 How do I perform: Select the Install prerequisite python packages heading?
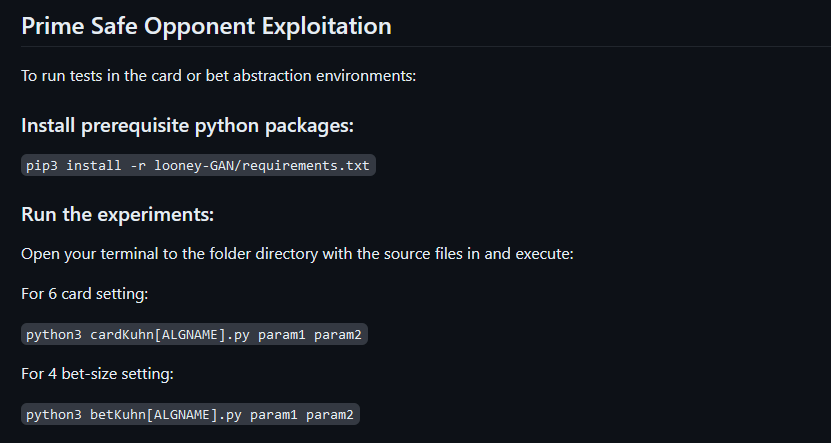pyautogui.click(x=187, y=126)
